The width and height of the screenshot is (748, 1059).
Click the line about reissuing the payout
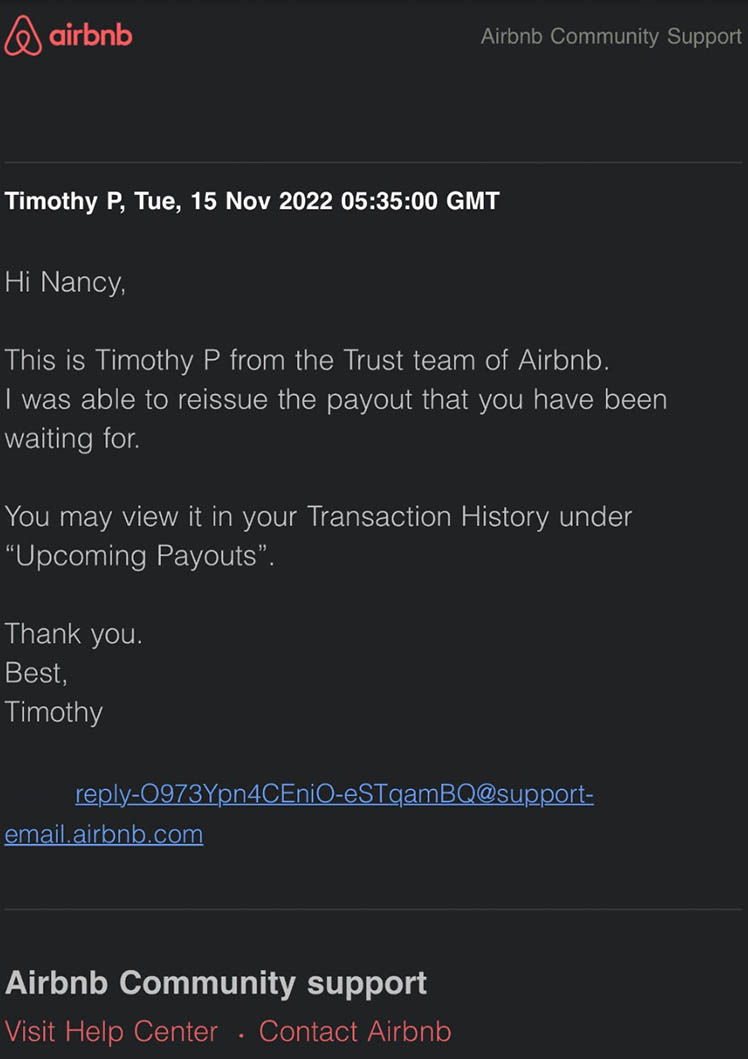336,399
